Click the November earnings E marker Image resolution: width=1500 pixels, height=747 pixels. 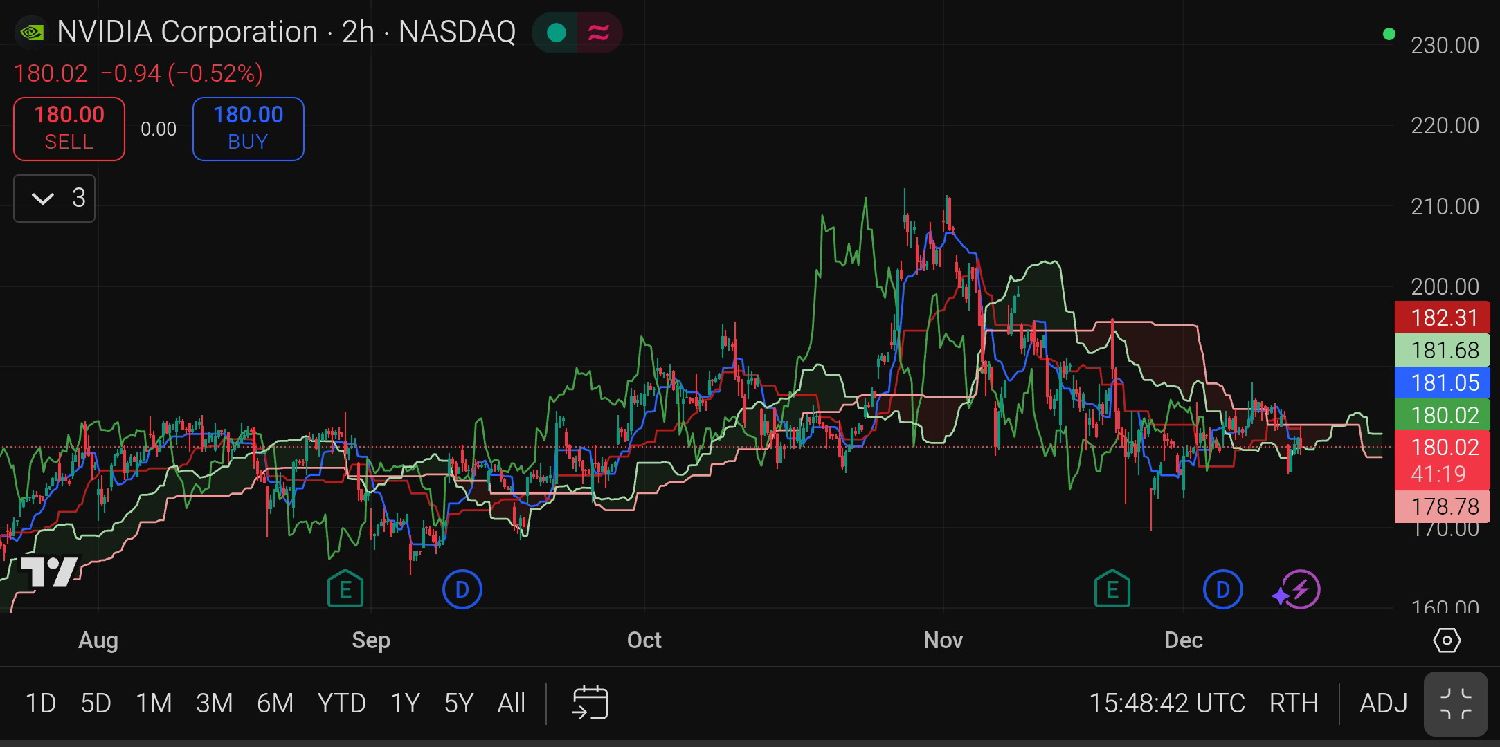click(x=1111, y=590)
